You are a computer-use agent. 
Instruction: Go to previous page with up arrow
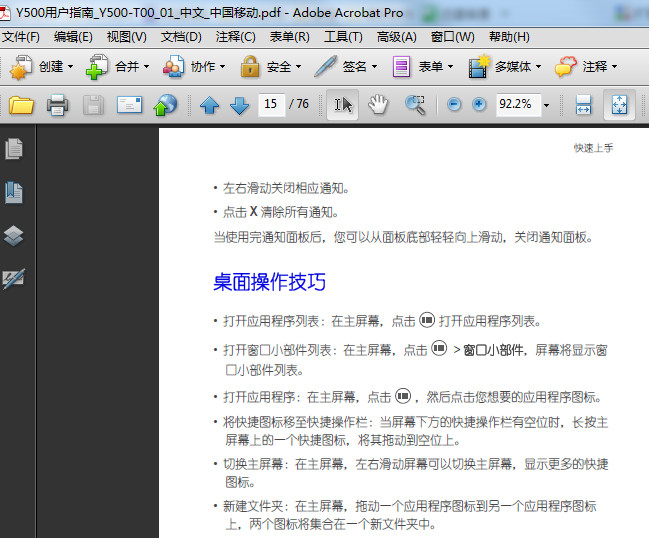(209, 105)
